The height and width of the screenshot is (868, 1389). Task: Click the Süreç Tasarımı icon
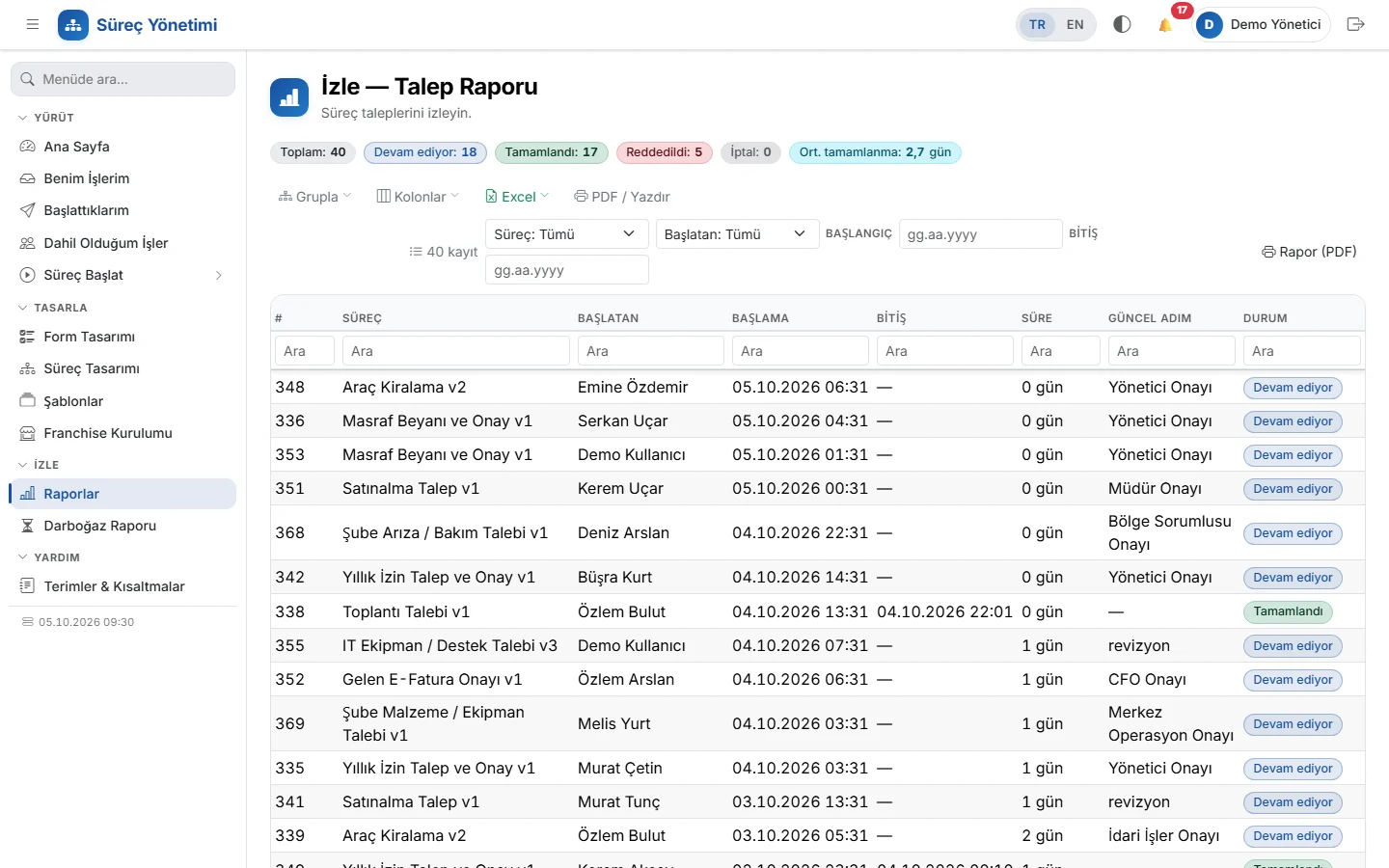click(x=27, y=368)
